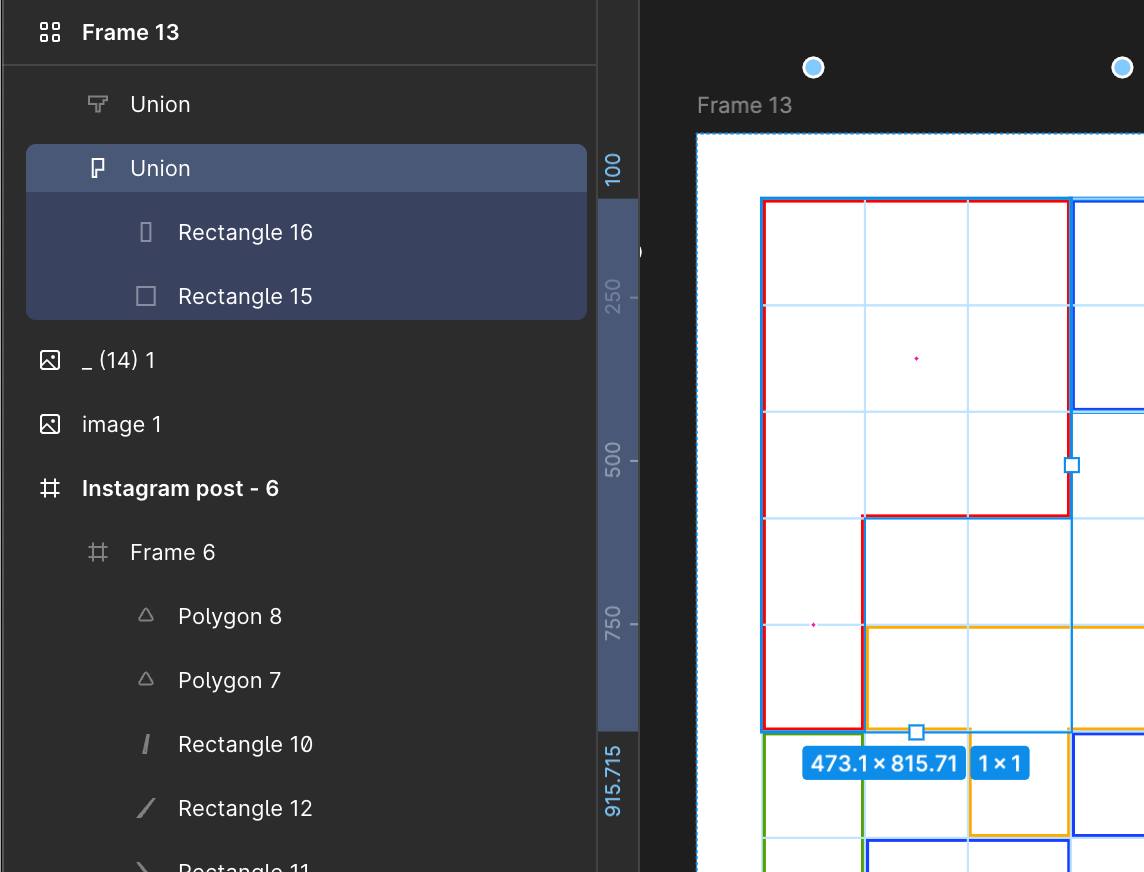This screenshot has height=872, width=1144.
Task: Click the 100 ruler marking
Action: 613,169
